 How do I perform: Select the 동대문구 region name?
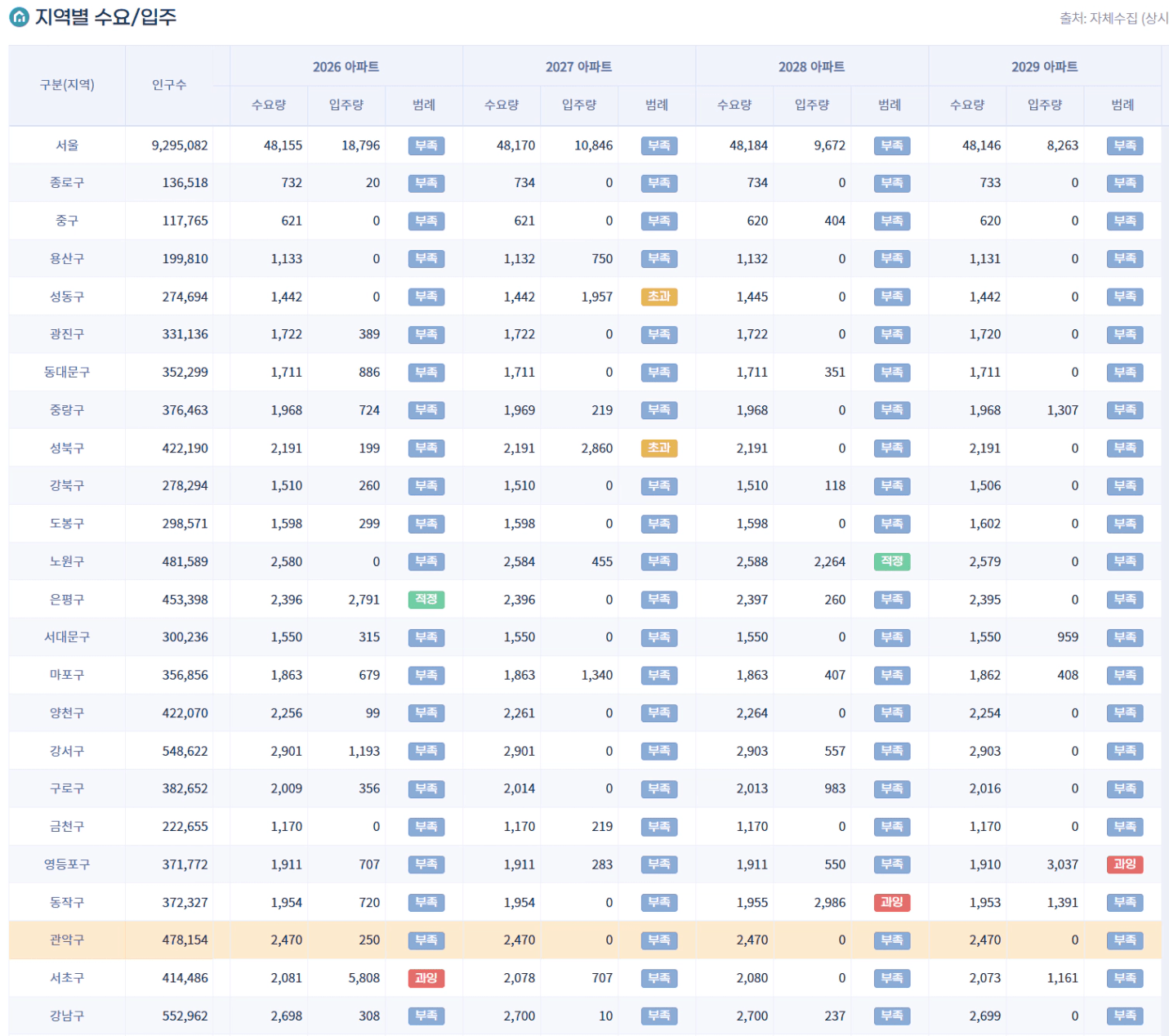[67, 372]
